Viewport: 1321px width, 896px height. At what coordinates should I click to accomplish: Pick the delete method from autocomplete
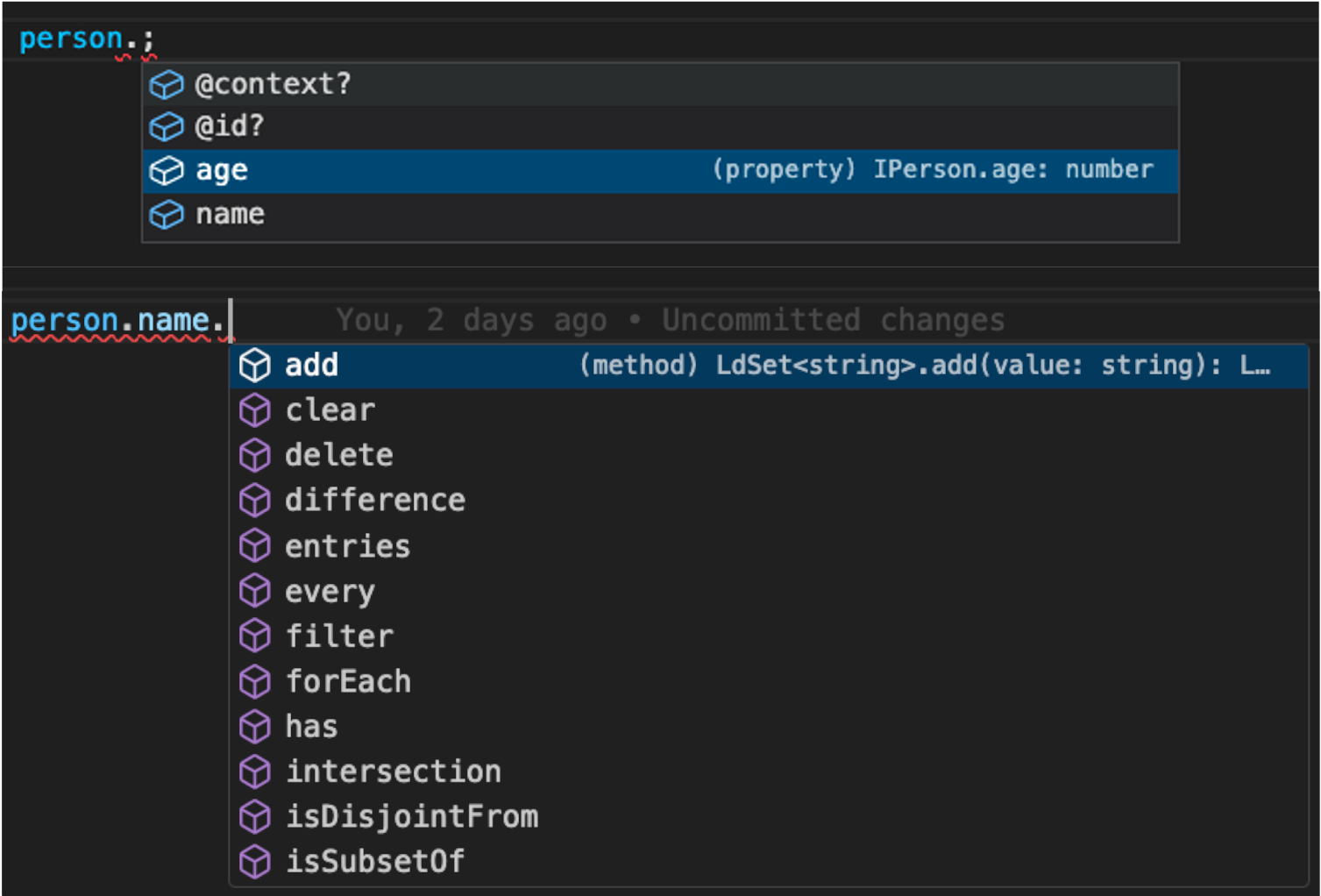[338, 455]
